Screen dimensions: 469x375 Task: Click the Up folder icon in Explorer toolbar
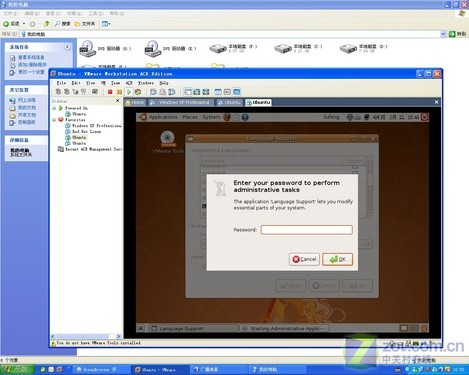coord(46,24)
